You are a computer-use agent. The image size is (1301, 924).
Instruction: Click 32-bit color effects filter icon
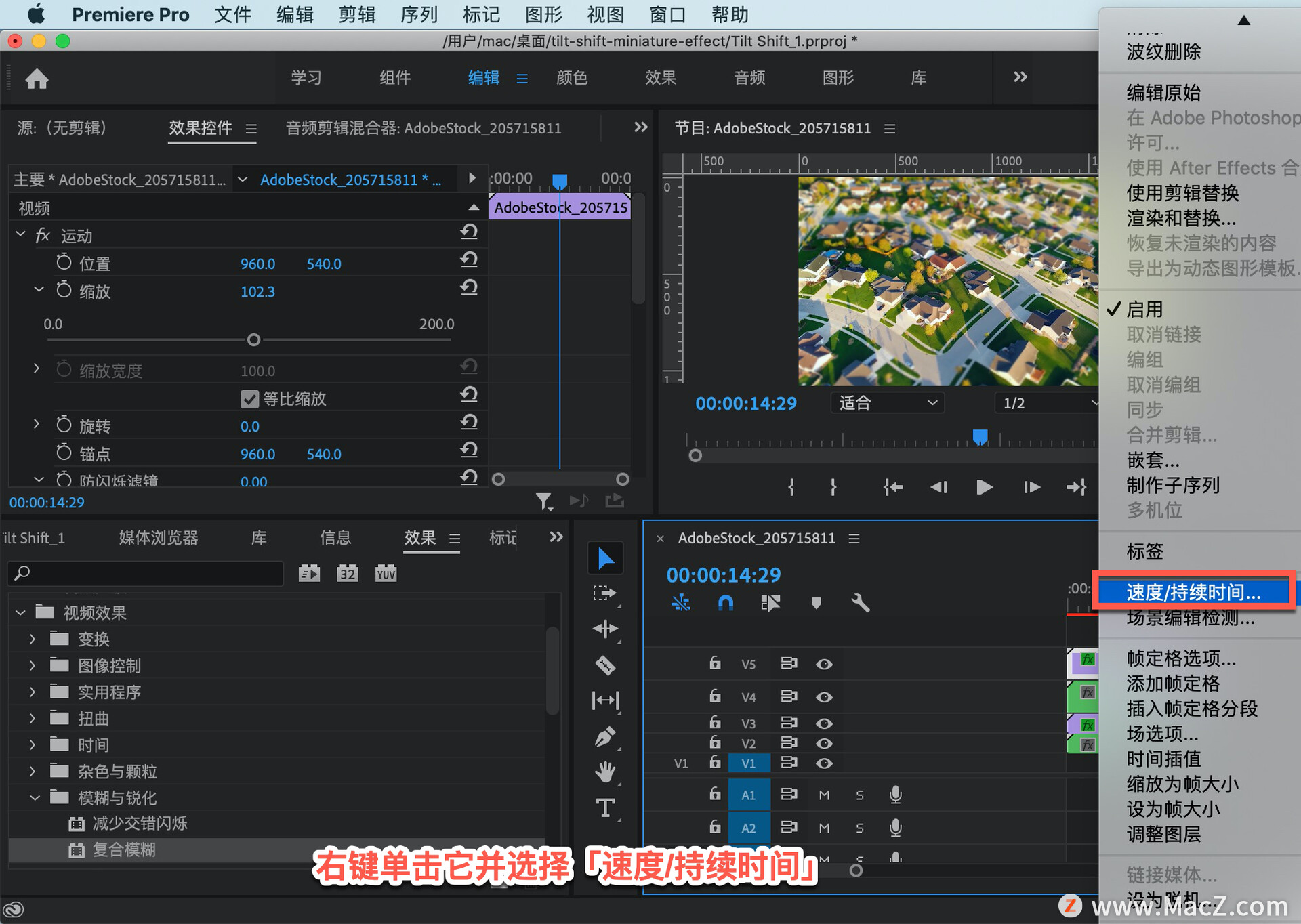(348, 574)
